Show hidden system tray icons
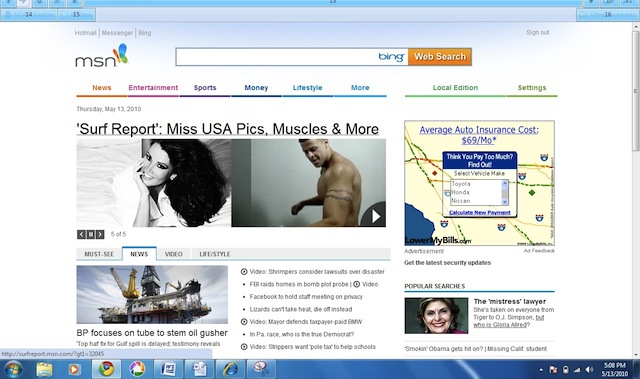This screenshot has width=640, height=379. coord(541,370)
